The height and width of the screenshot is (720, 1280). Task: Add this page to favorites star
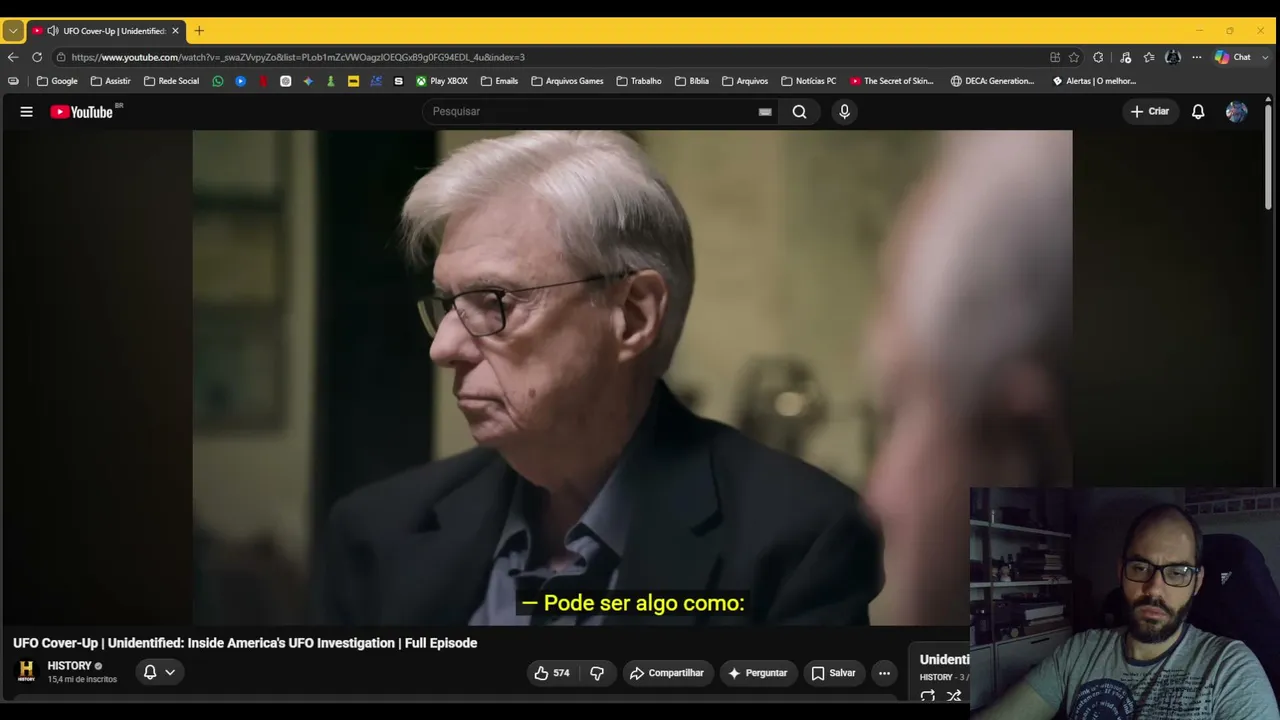1074,57
